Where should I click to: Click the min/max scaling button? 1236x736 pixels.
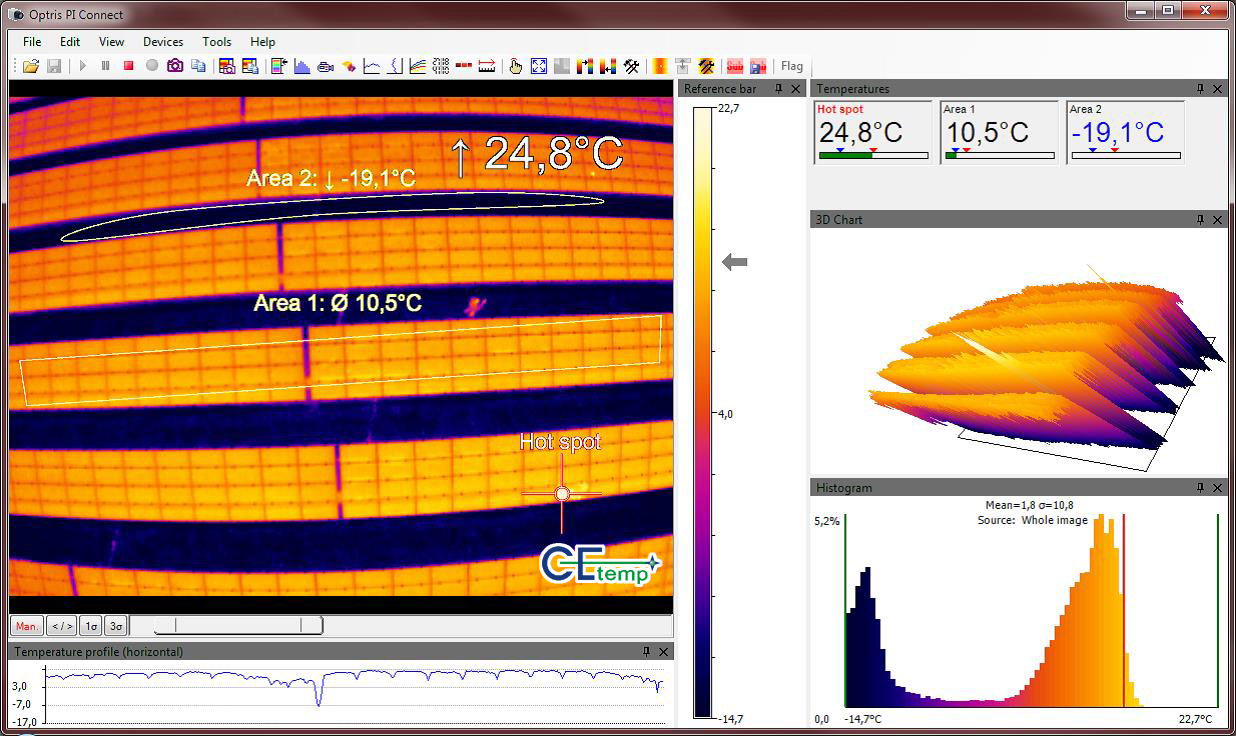(x=62, y=626)
